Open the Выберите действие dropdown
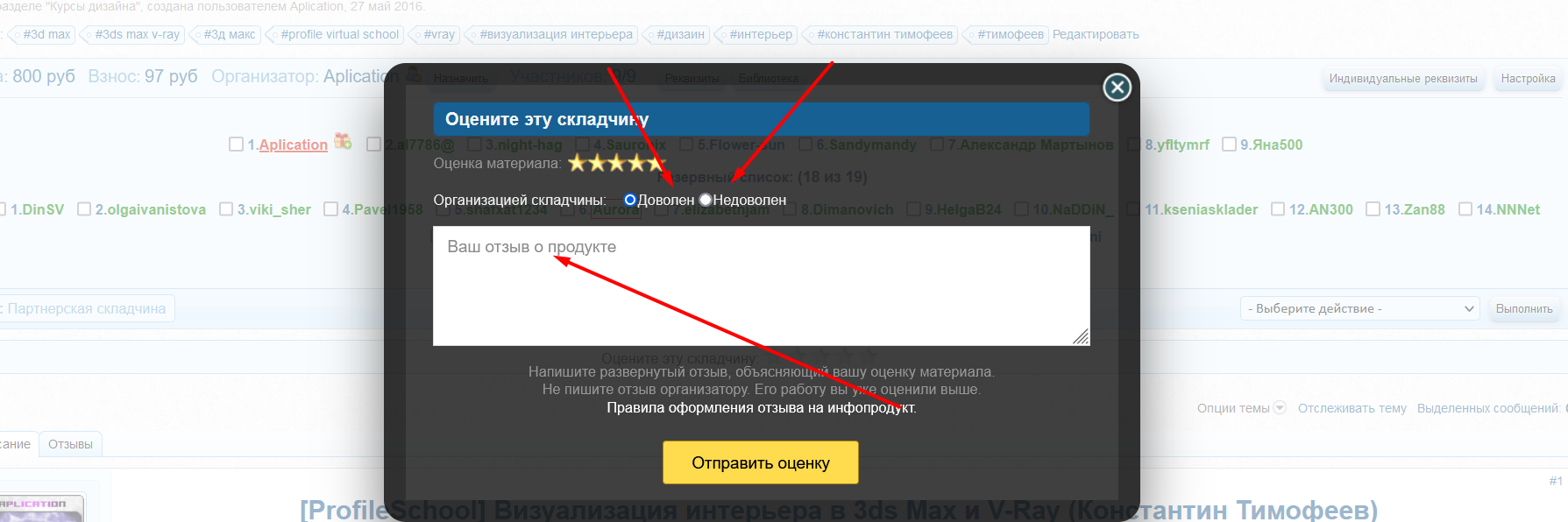Screen dimensions: 1568x522 [x=1359, y=308]
